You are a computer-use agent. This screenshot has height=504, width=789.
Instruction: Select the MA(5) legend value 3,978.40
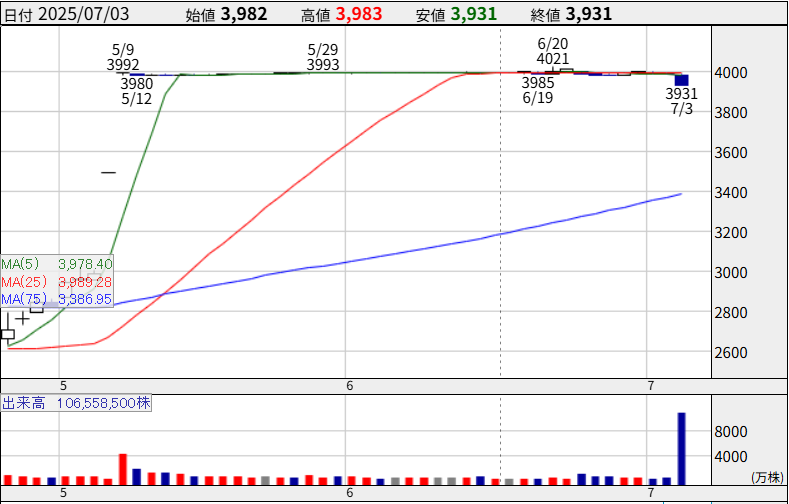tap(85, 264)
